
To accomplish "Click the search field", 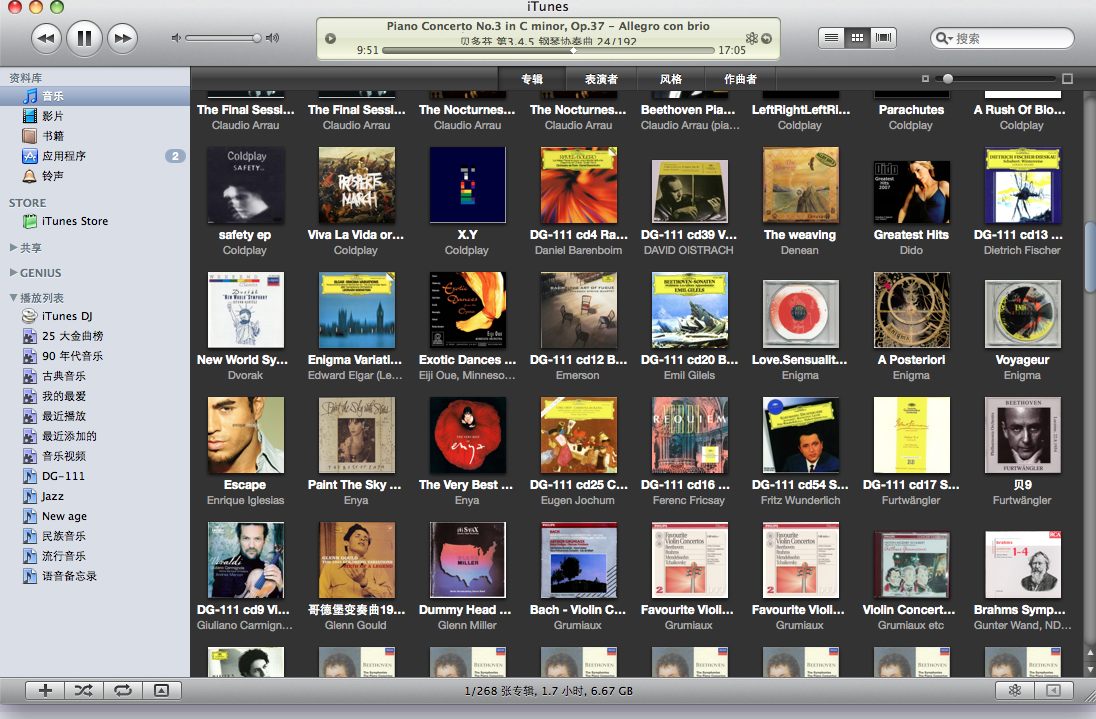I will click(x=1002, y=38).
